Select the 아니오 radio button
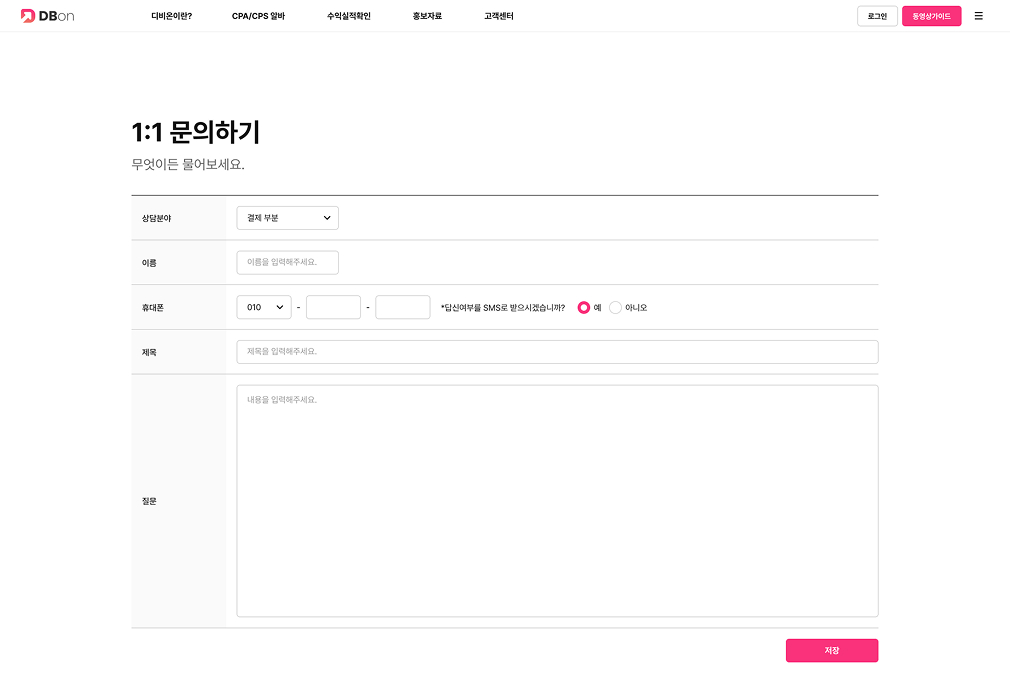This screenshot has width=1010, height=685. (615, 308)
